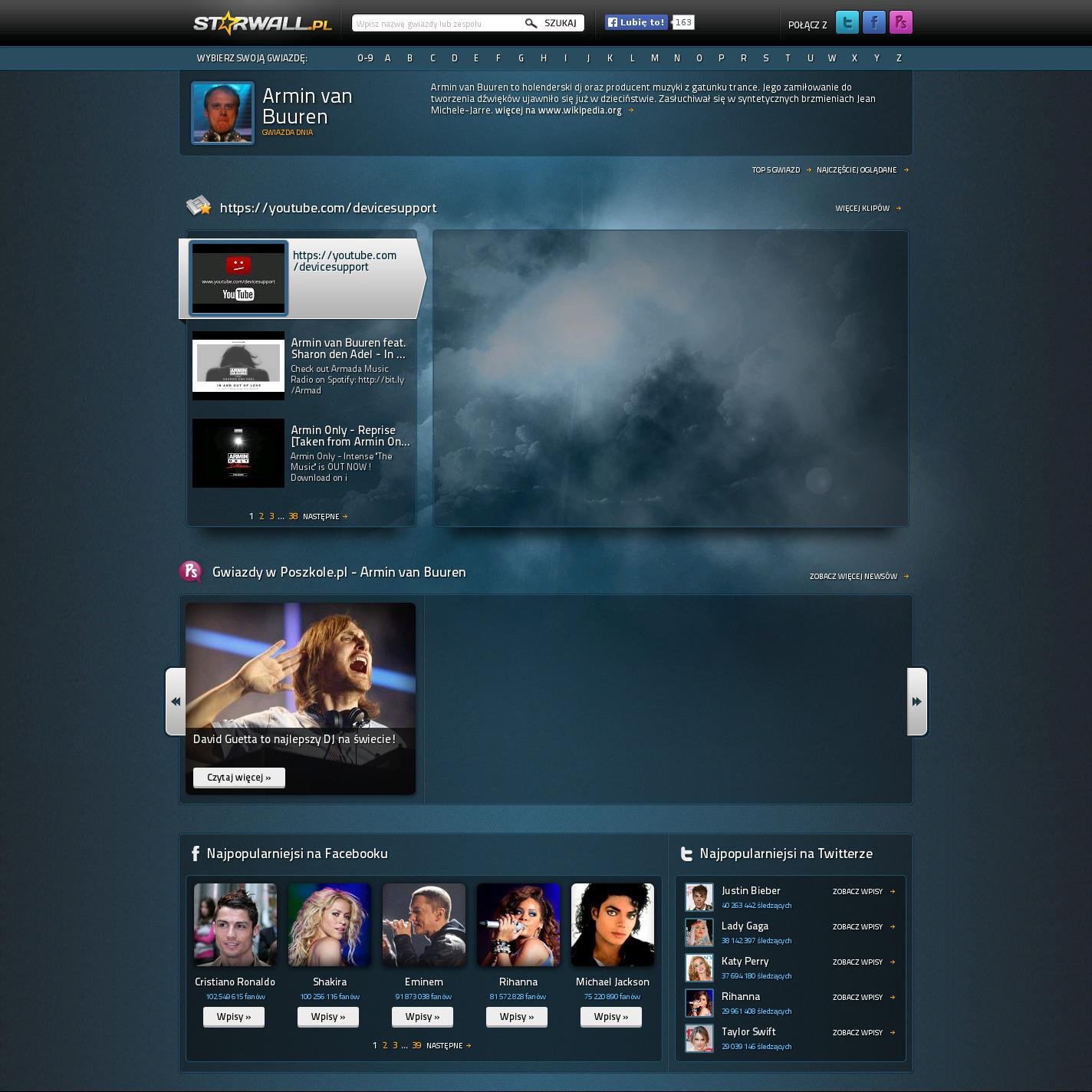Screen dimensions: 1092x1092
Task: Type in the star name search field
Action: pos(437,24)
